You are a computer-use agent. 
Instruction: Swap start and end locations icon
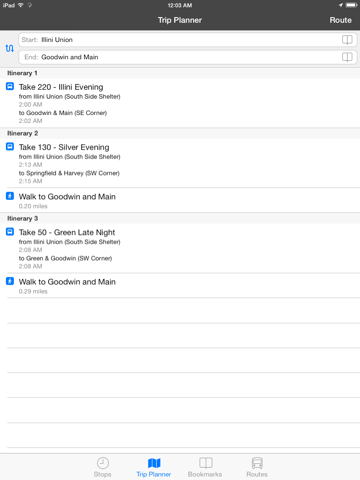(x=10, y=48)
